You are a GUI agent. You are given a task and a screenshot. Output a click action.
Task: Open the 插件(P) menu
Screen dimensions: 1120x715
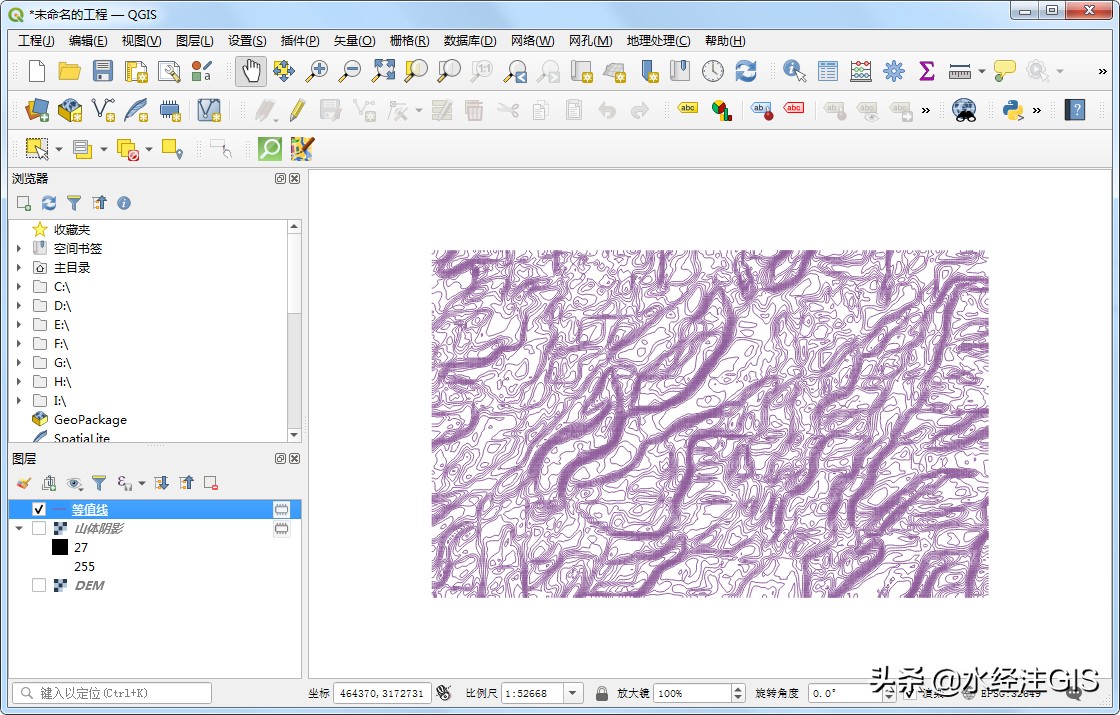[300, 41]
